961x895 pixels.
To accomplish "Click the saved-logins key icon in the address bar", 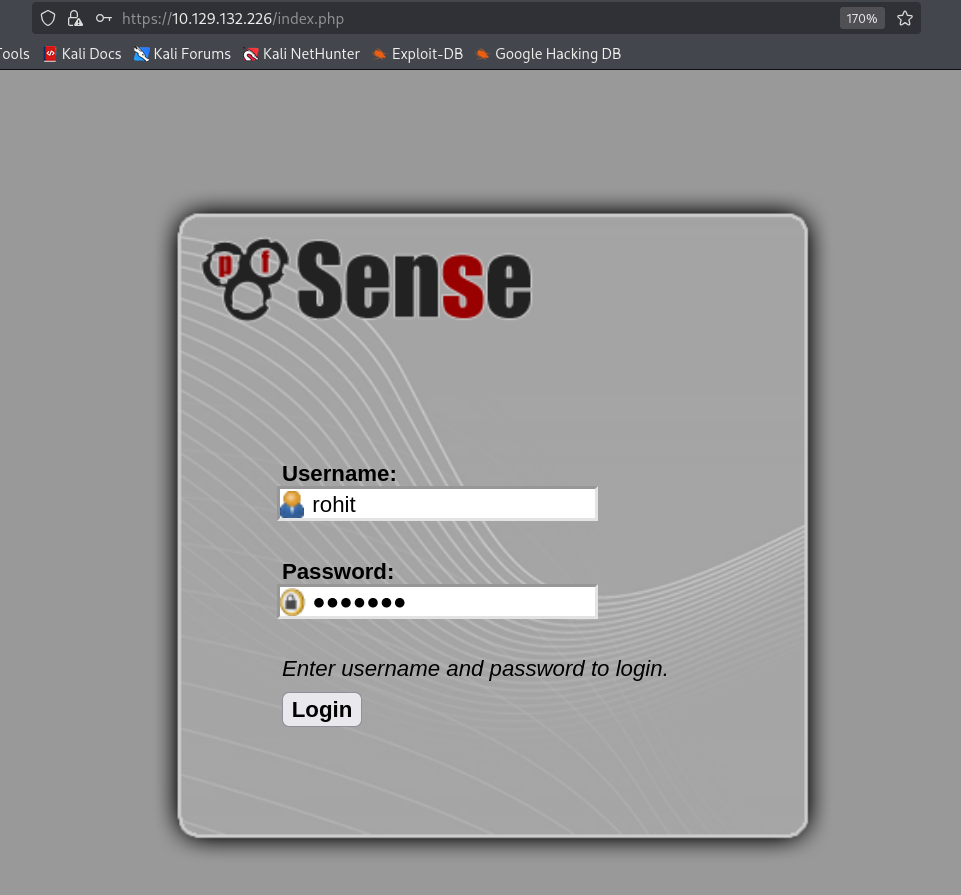I will (103, 18).
